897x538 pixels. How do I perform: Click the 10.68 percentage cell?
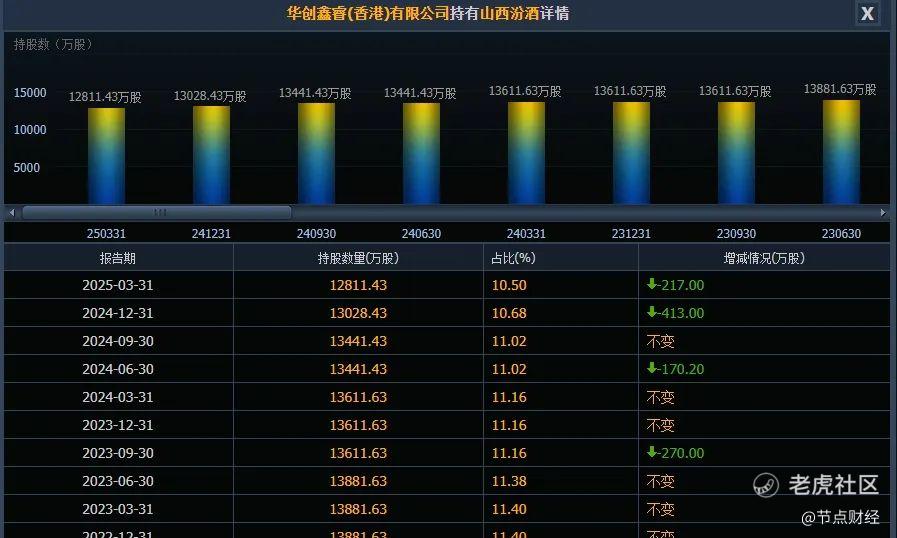(509, 313)
